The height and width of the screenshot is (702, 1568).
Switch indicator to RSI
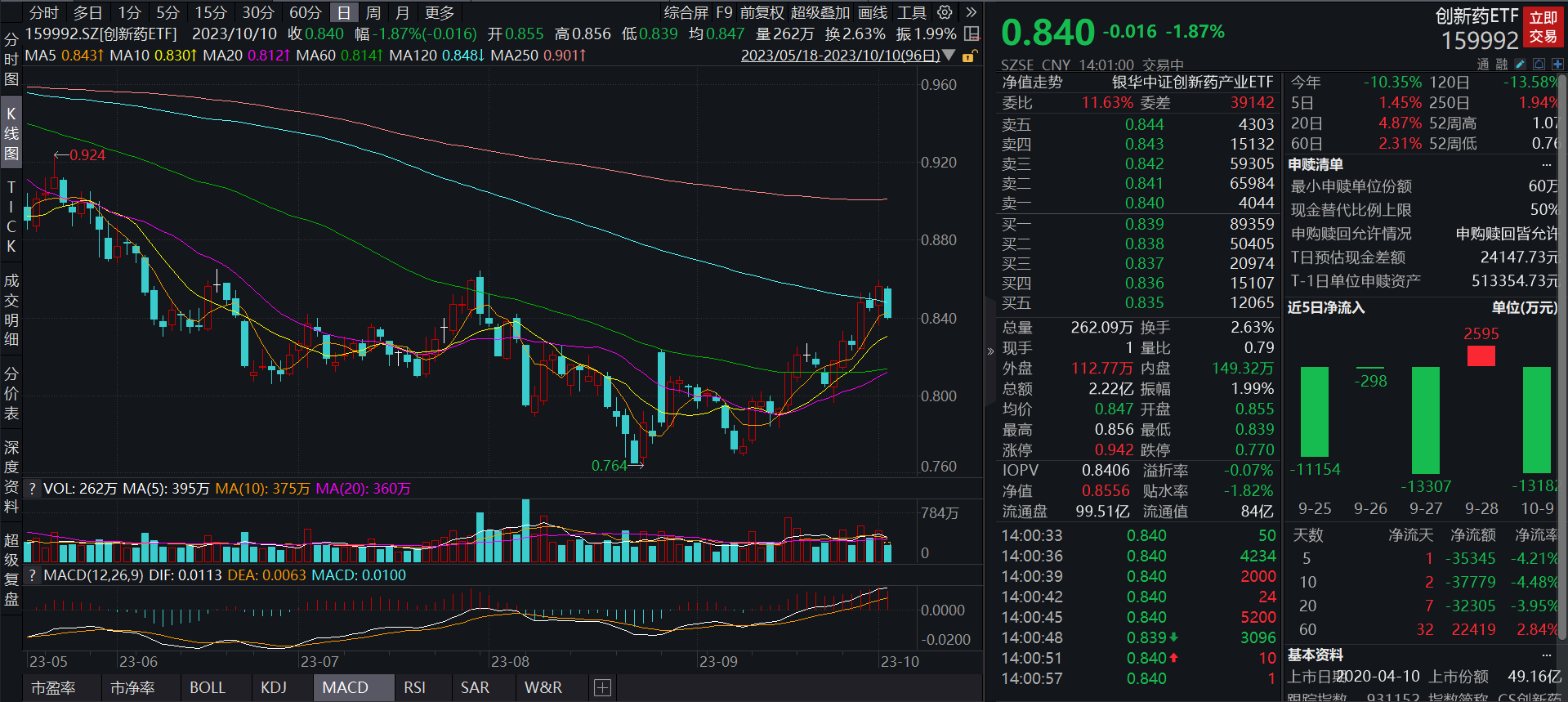click(x=415, y=687)
